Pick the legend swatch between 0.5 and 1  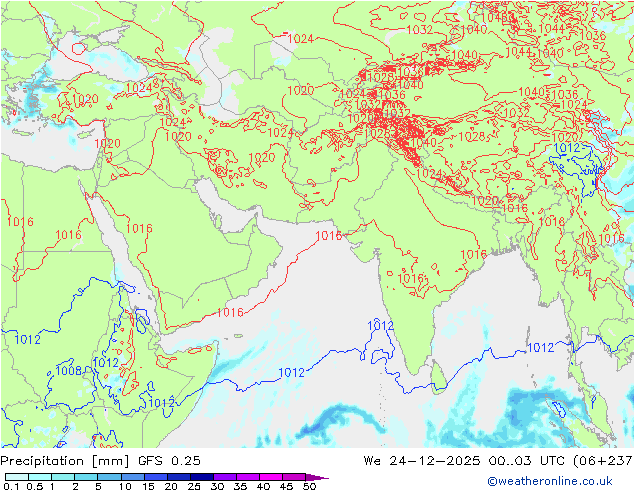pos(40,477)
